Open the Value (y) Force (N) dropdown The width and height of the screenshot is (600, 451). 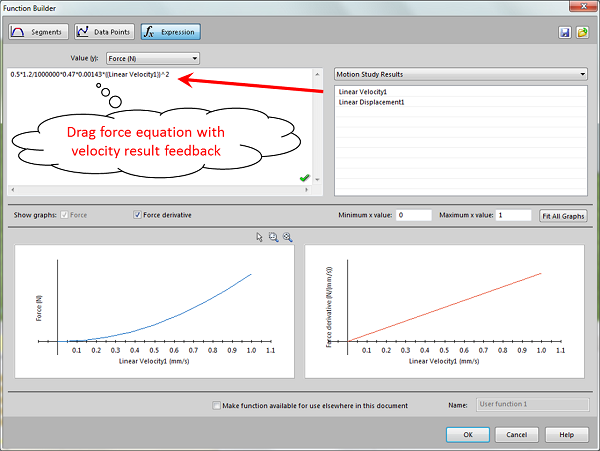[x=152, y=58]
